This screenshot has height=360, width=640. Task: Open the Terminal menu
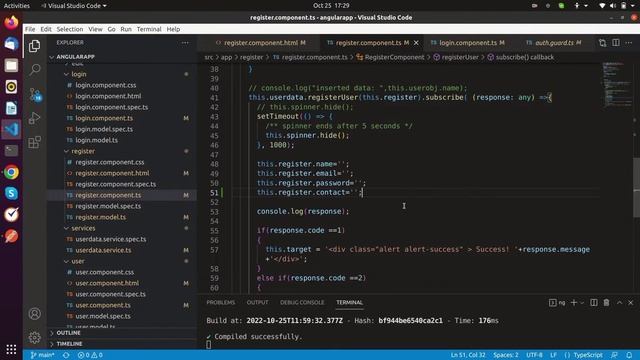pos(149,29)
